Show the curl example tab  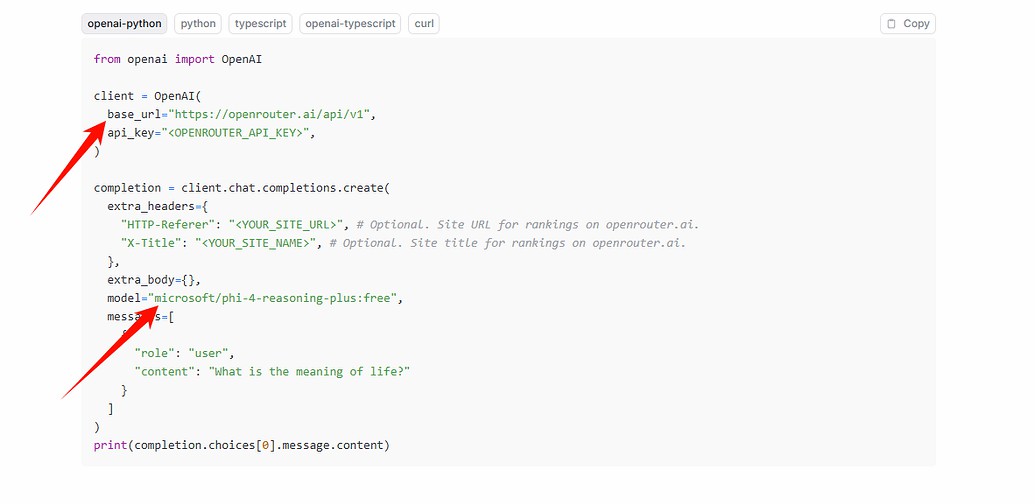424,24
